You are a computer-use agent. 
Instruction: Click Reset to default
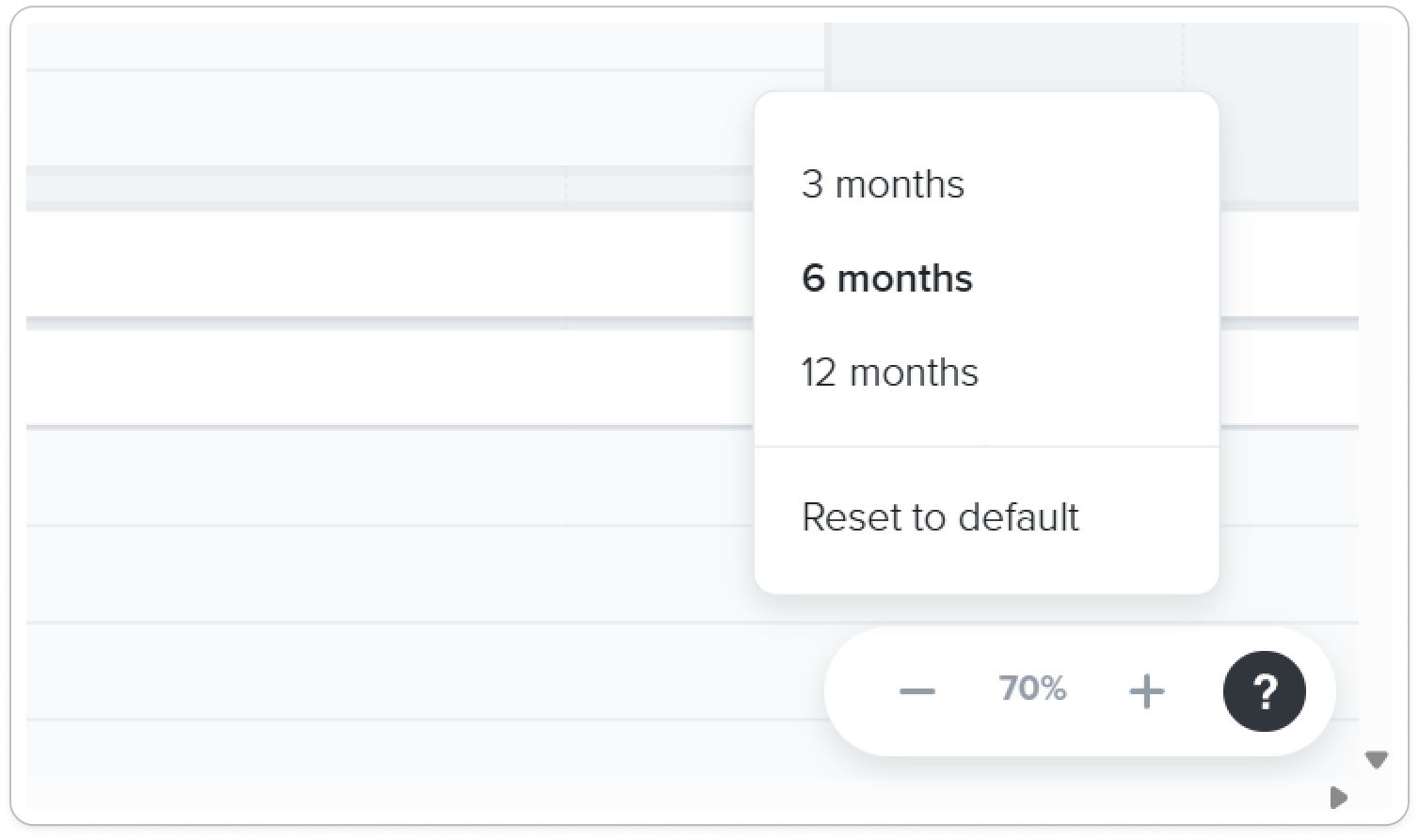coord(940,517)
